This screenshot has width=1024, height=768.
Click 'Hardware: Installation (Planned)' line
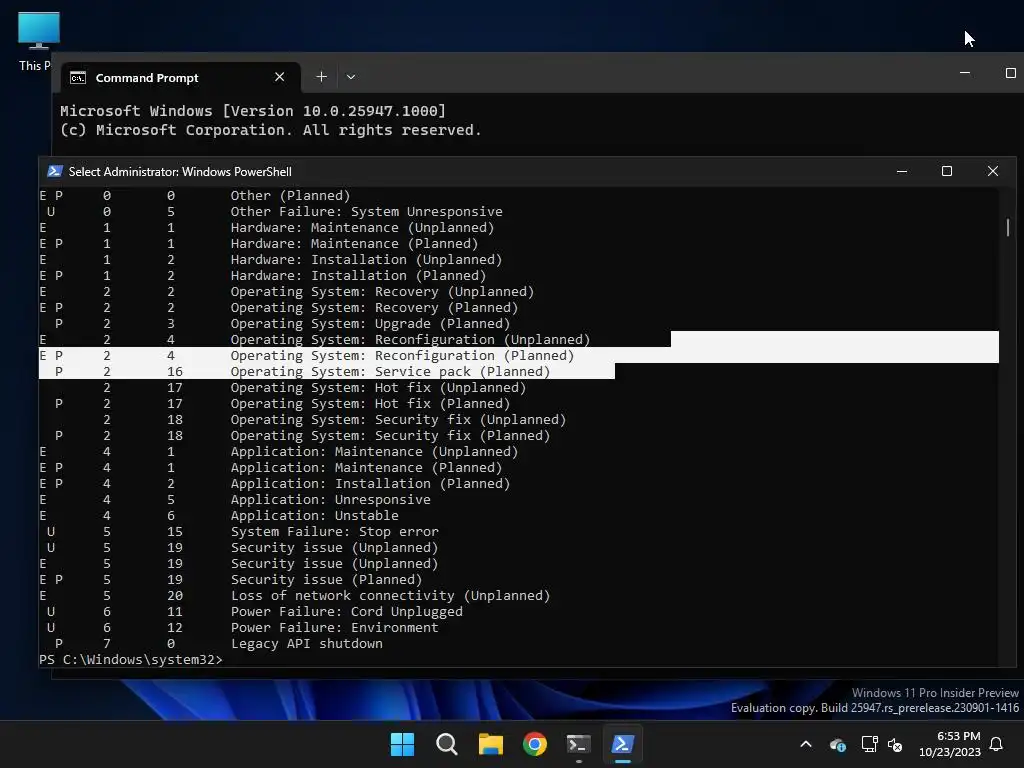pyautogui.click(x=359, y=276)
